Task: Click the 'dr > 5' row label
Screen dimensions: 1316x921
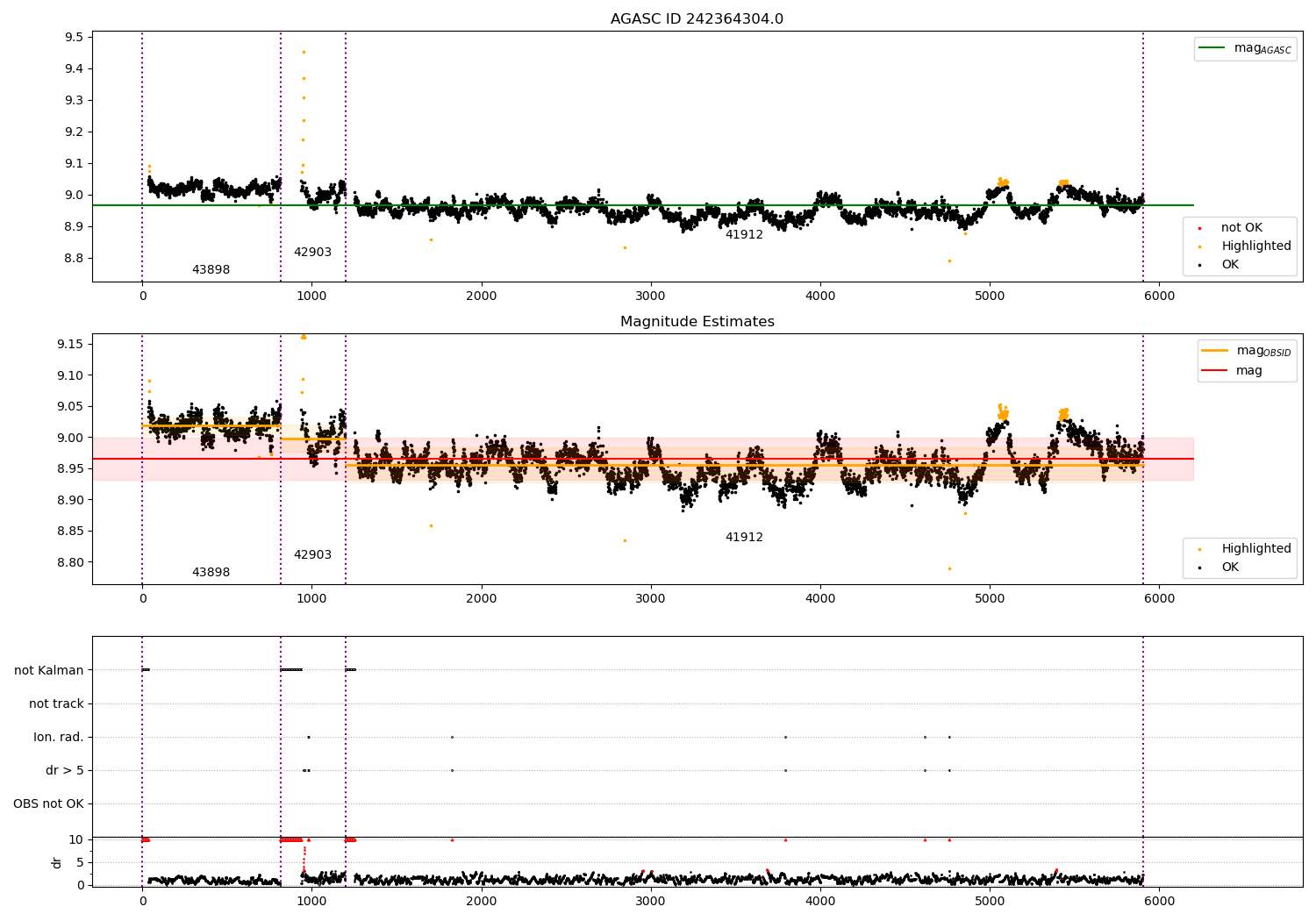Action: (65, 770)
